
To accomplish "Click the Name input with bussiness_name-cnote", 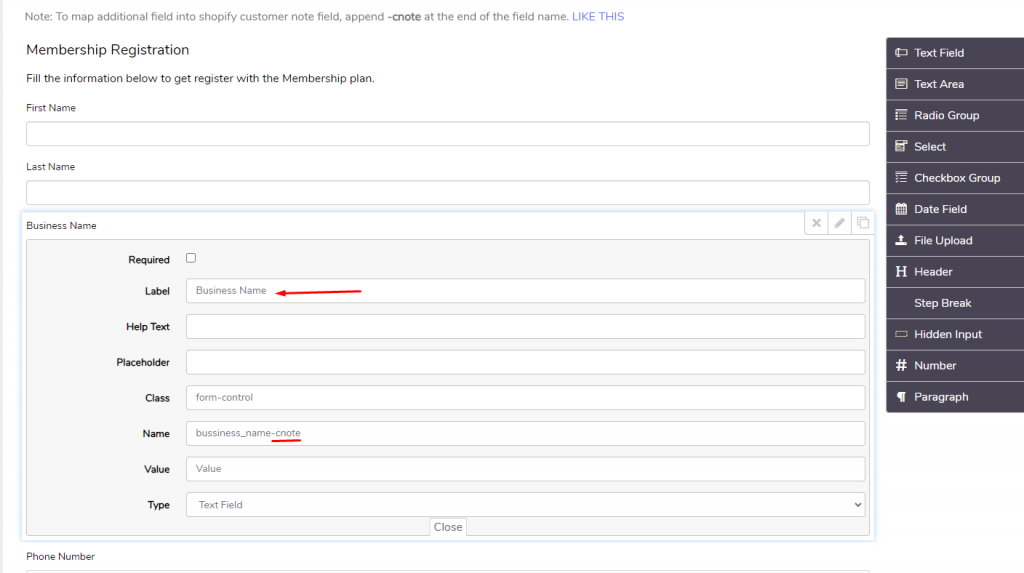I will pos(526,433).
